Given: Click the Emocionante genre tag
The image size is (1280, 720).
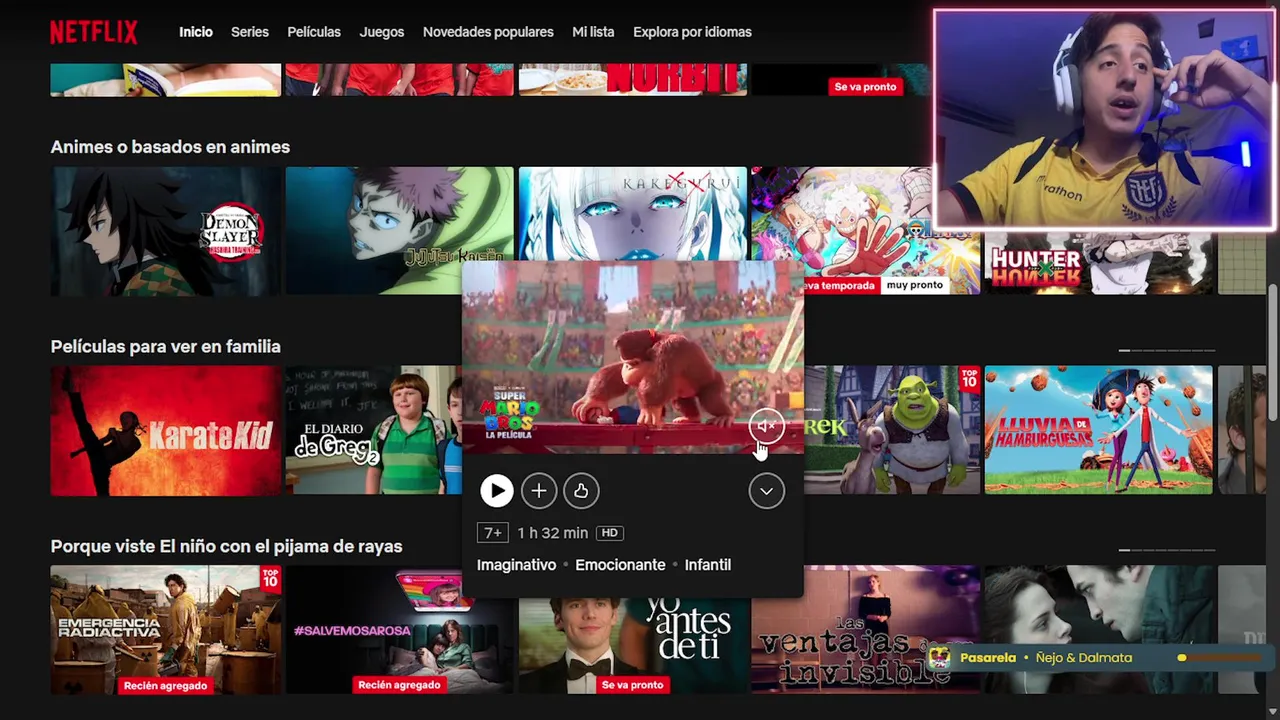Looking at the screenshot, I should (x=620, y=565).
